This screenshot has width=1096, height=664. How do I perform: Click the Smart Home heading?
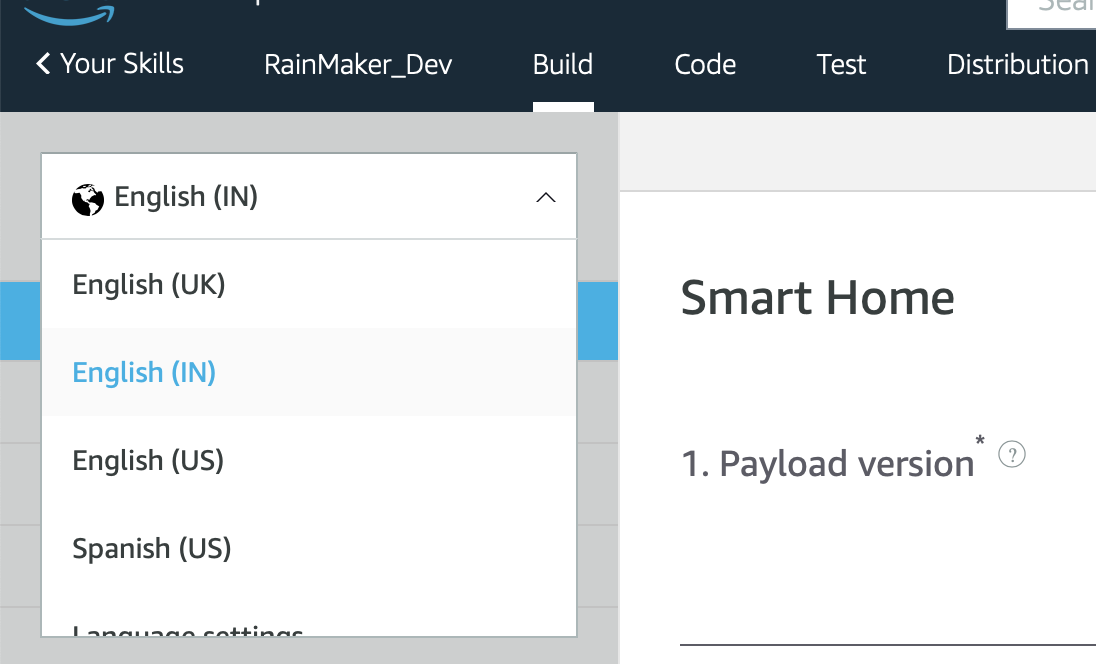(817, 298)
